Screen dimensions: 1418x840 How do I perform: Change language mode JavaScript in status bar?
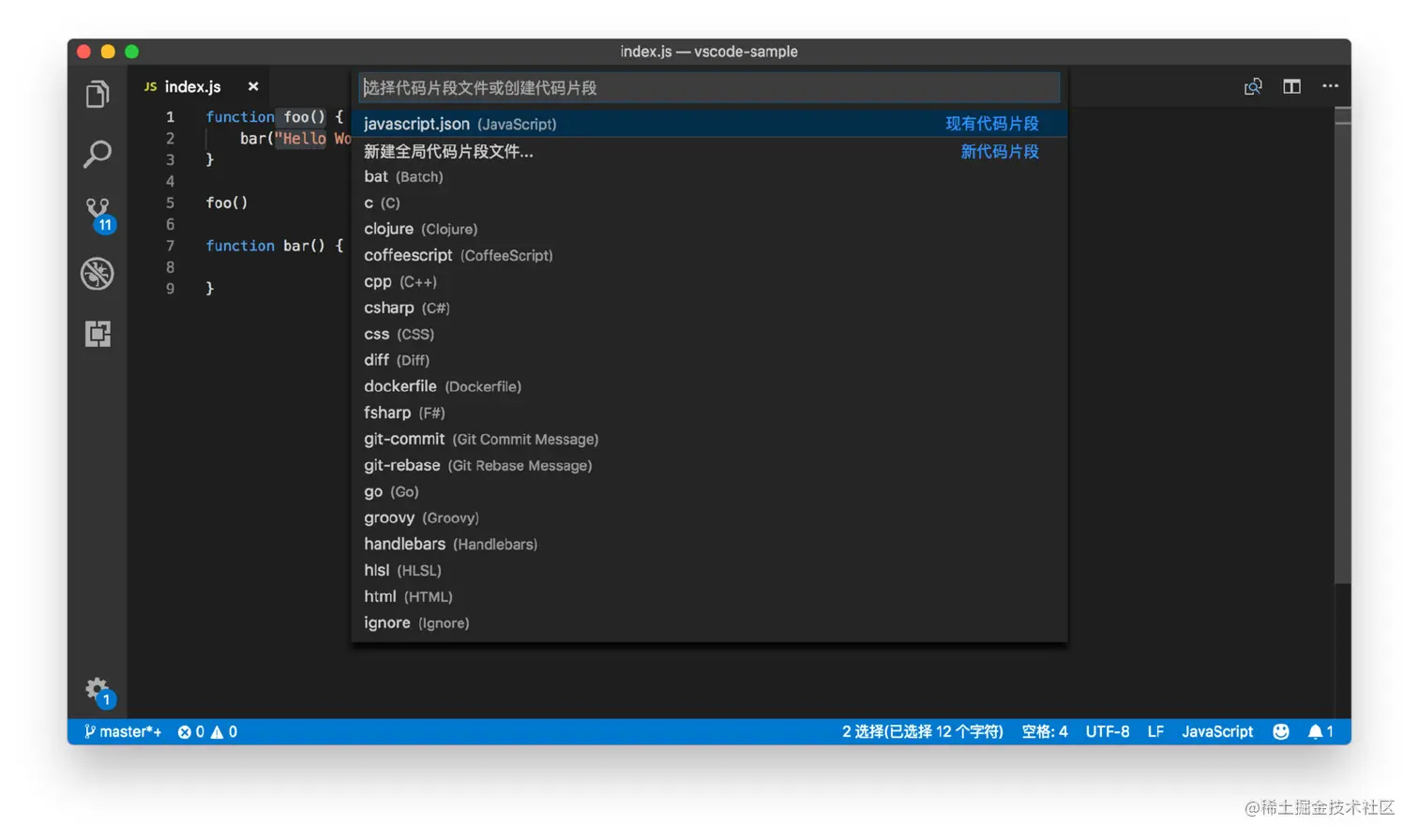point(1217,731)
